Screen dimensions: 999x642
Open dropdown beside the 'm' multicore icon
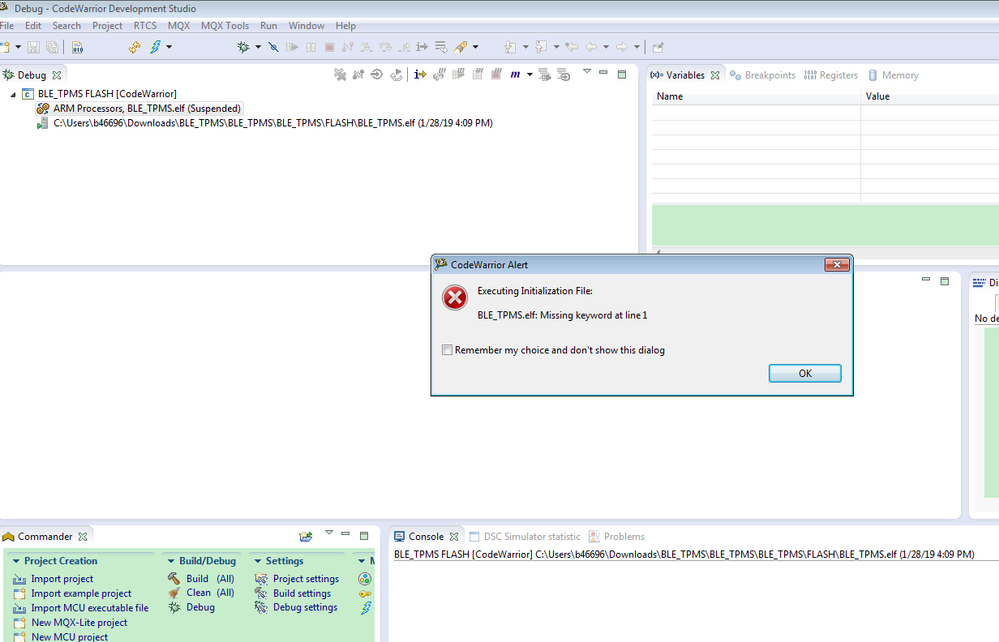tap(529, 75)
